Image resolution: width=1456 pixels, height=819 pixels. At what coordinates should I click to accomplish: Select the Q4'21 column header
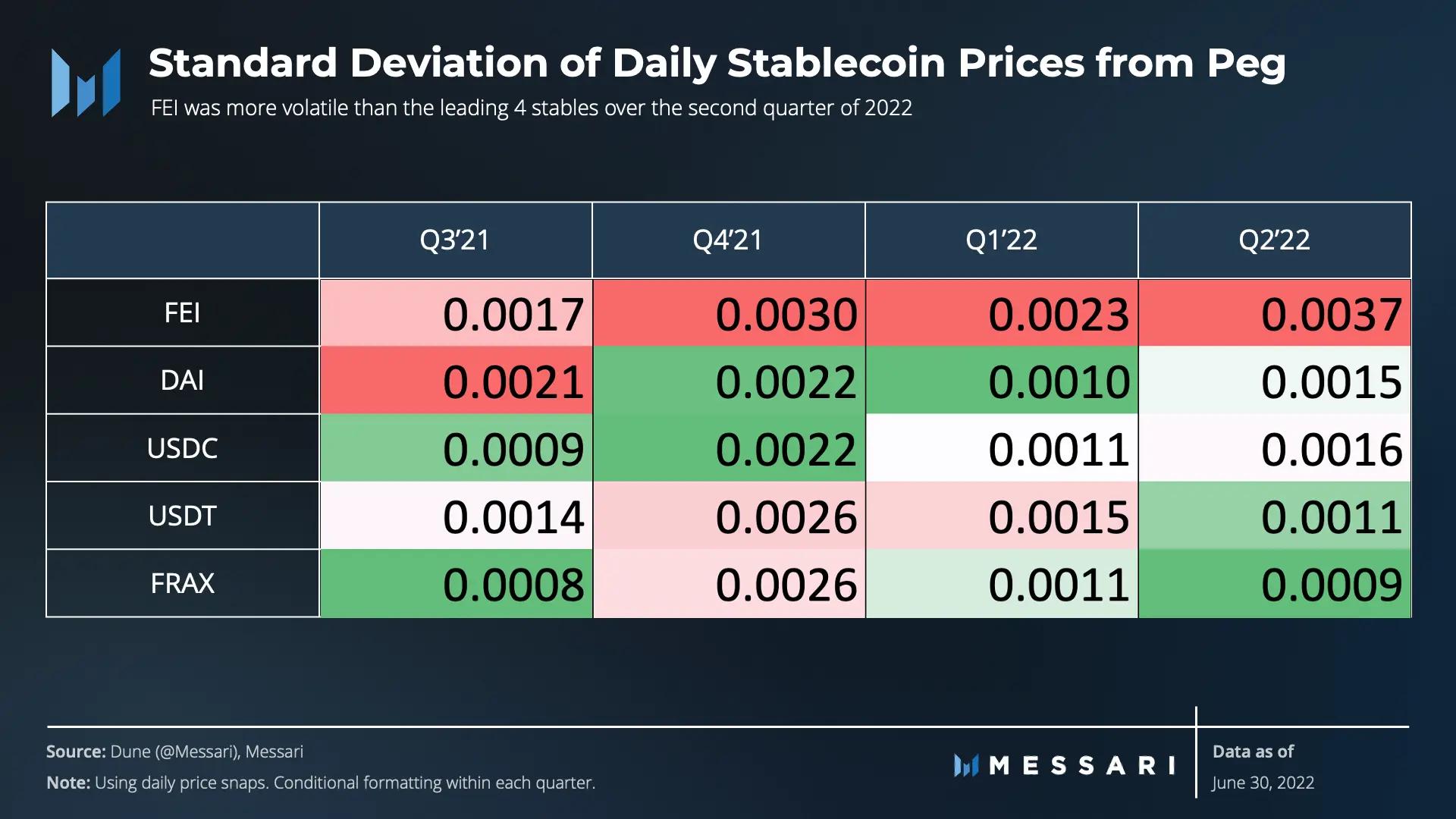click(x=728, y=240)
